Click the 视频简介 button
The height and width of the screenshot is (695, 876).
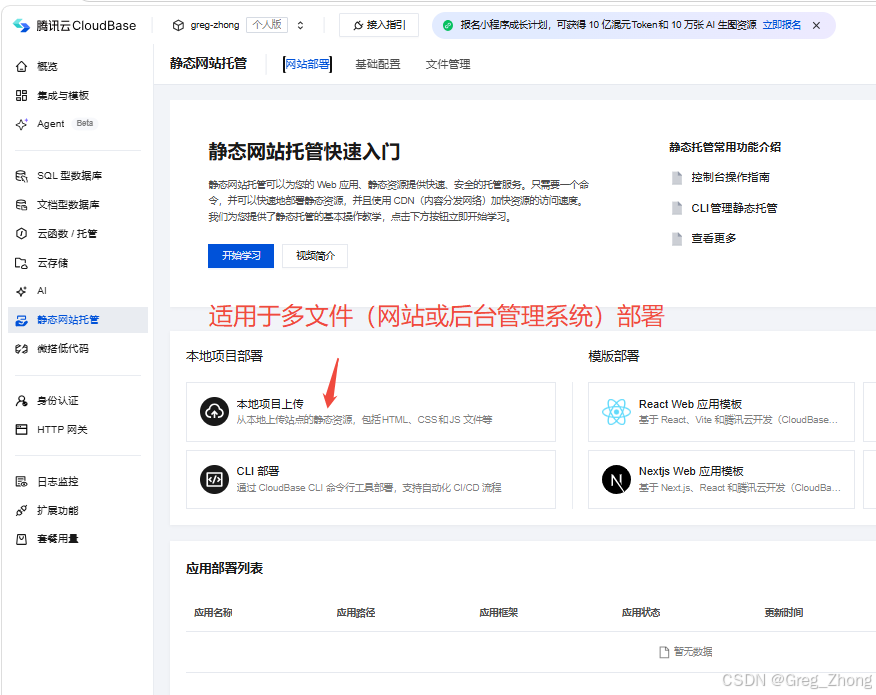(x=315, y=256)
